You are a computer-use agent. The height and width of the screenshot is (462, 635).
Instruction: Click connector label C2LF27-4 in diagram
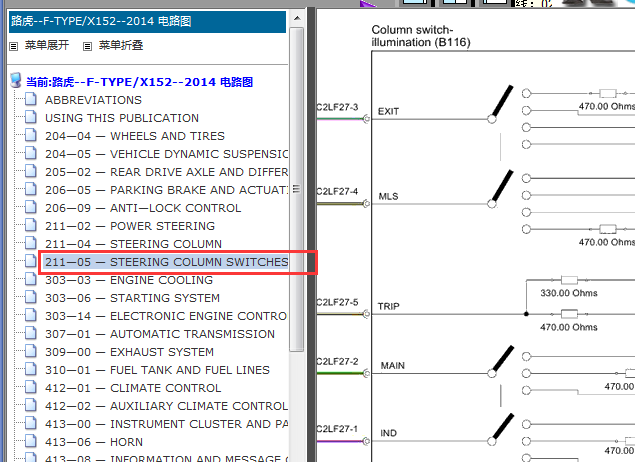[337, 192]
